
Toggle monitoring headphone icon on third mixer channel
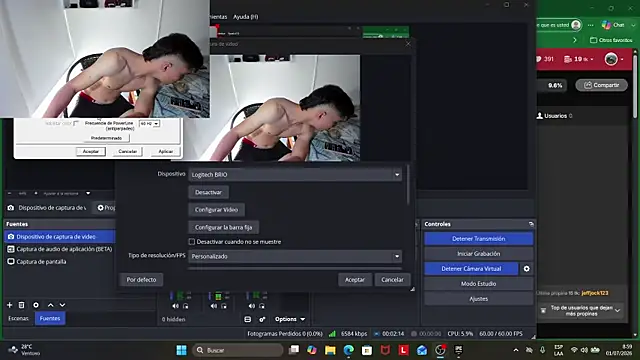click(x=262, y=306)
